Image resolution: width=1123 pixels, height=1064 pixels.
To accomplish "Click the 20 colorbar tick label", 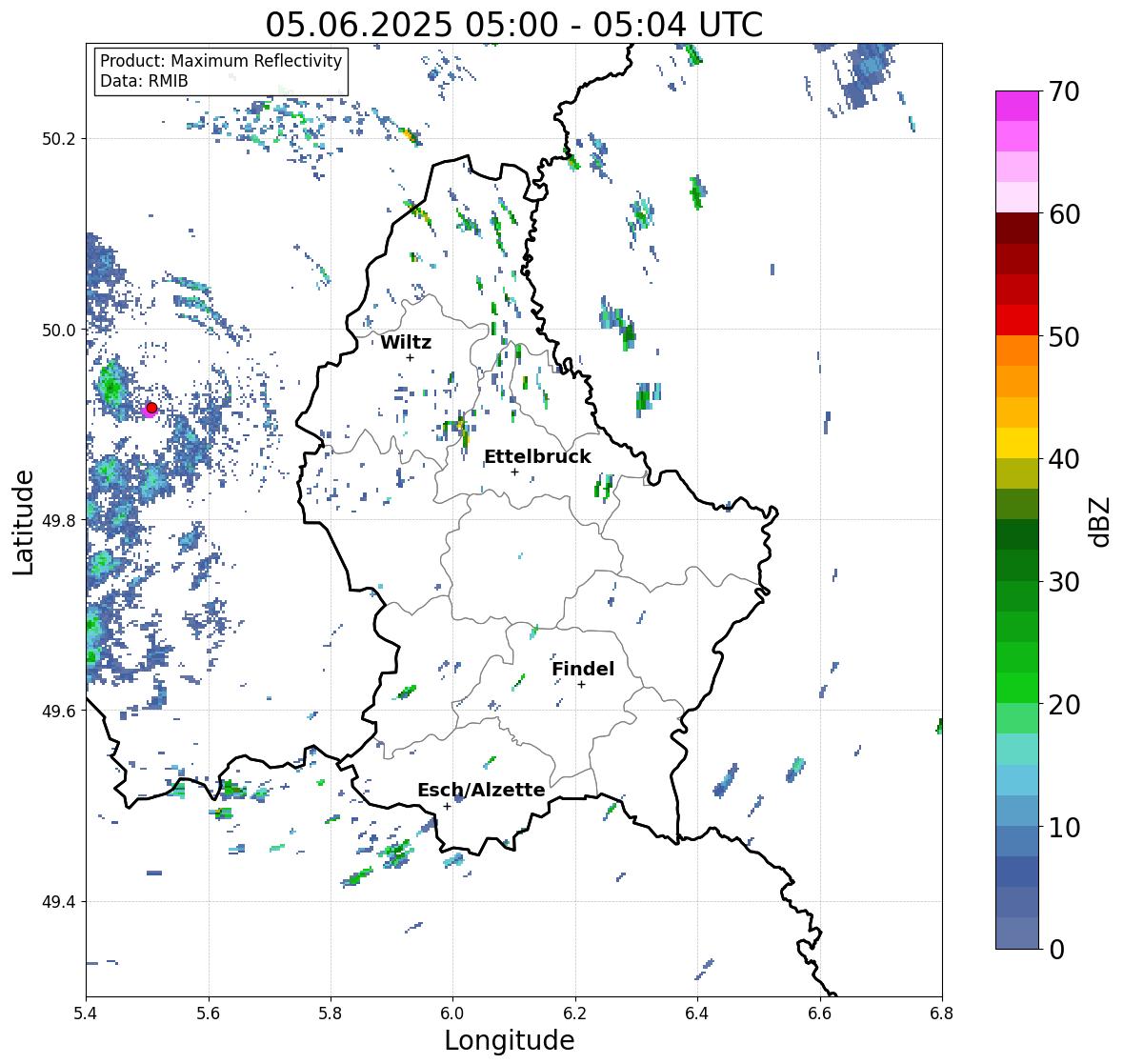I will pyautogui.click(x=1064, y=705).
